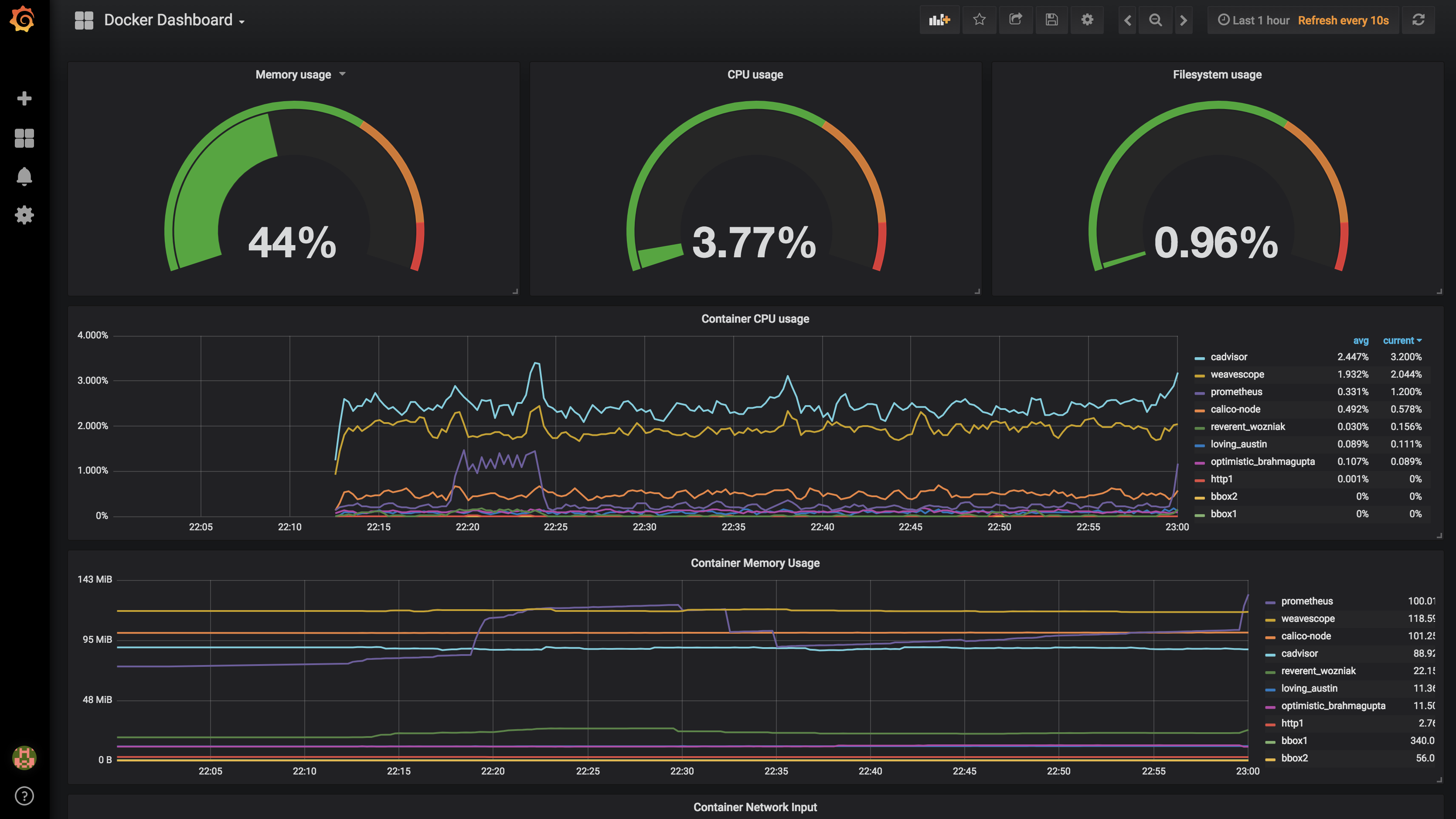Click the 3.77% CPU gauge value
Image resolution: width=1456 pixels, height=819 pixels.
tap(754, 242)
